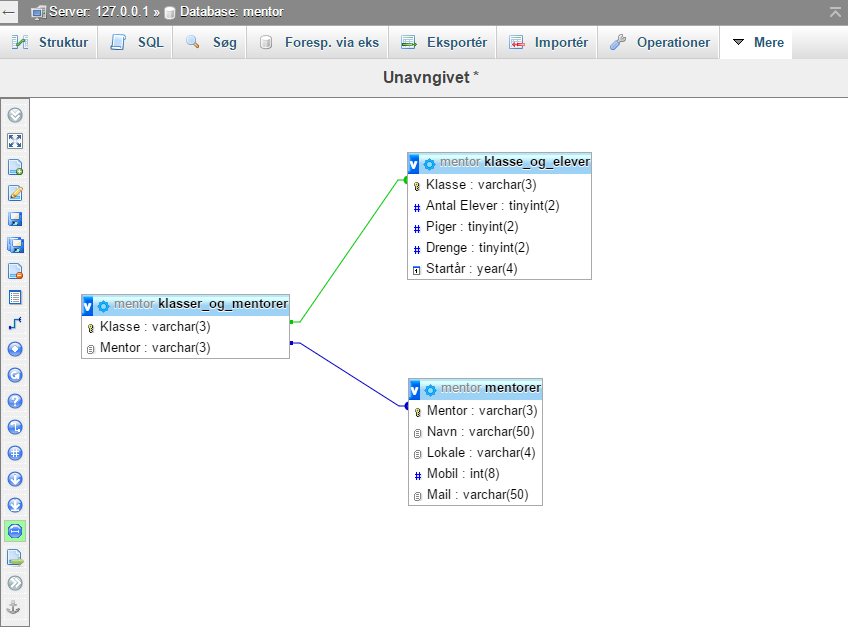This screenshot has width=848, height=627.
Task: Click the klasse_og_elever table title
Action: tap(515, 162)
